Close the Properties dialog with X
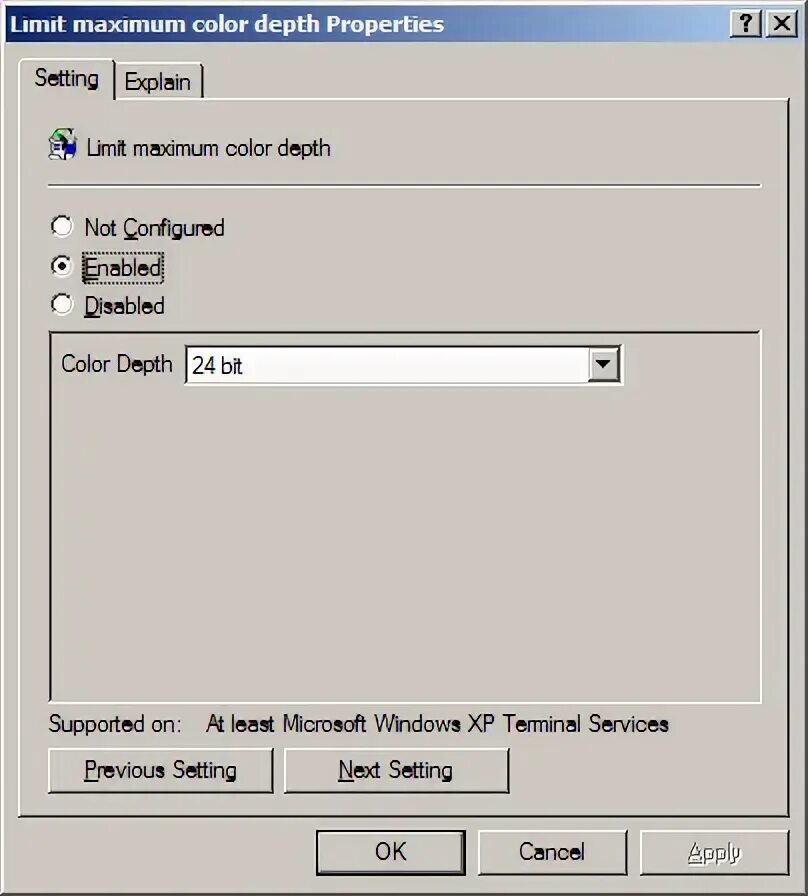Screen dimensions: 808x896 (782, 24)
